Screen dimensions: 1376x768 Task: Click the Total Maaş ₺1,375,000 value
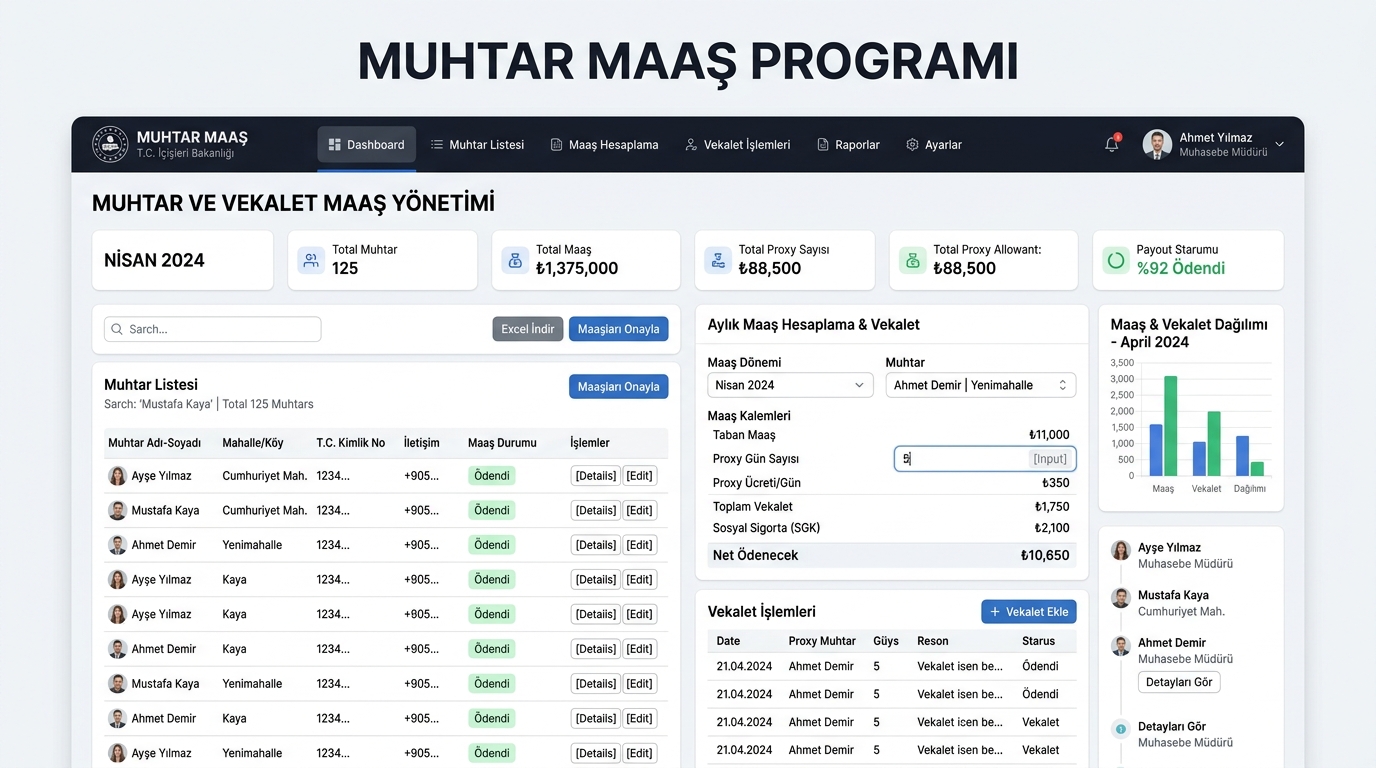point(577,268)
